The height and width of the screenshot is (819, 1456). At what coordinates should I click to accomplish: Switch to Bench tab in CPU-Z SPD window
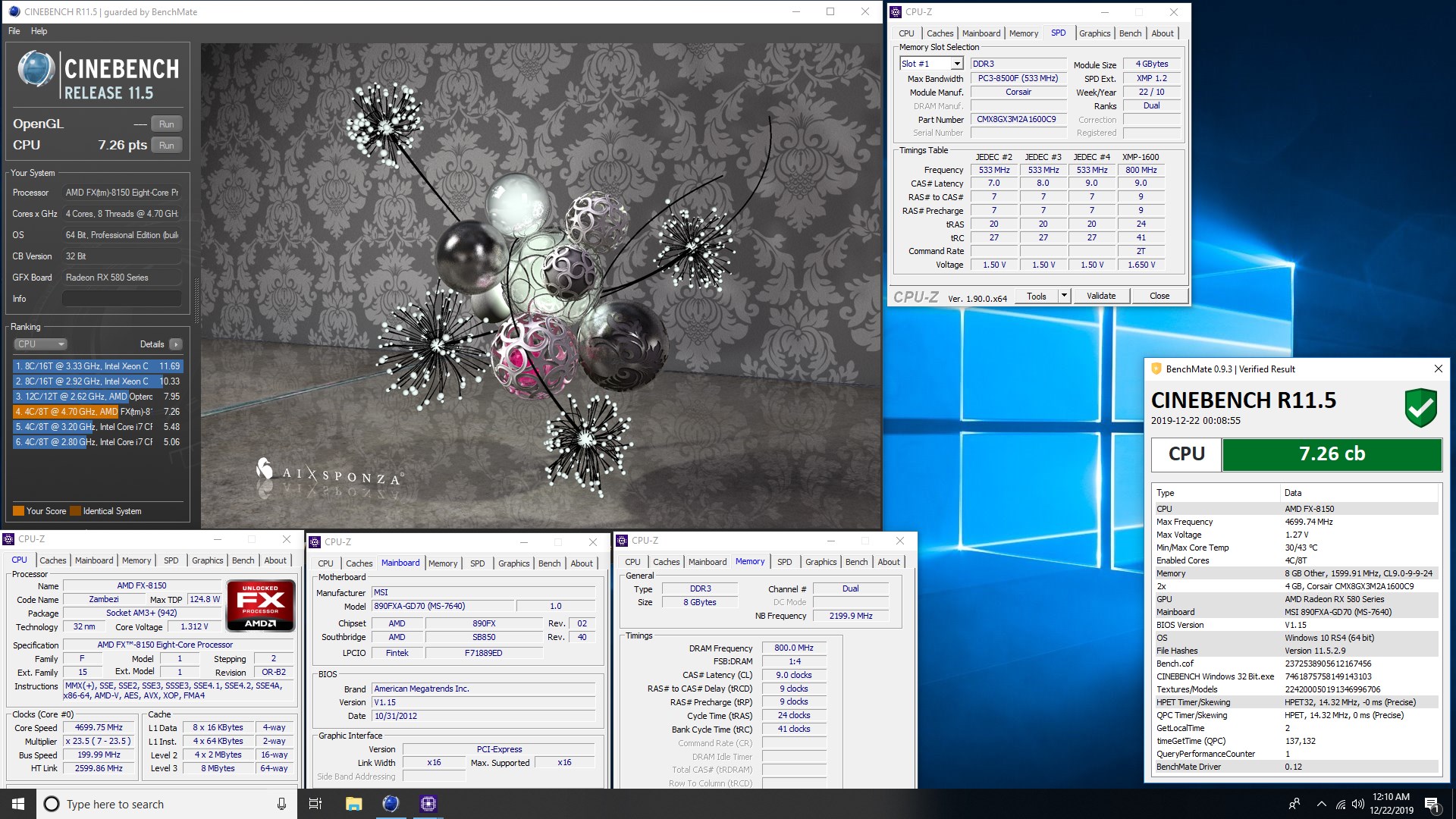[x=1131, y=33]
